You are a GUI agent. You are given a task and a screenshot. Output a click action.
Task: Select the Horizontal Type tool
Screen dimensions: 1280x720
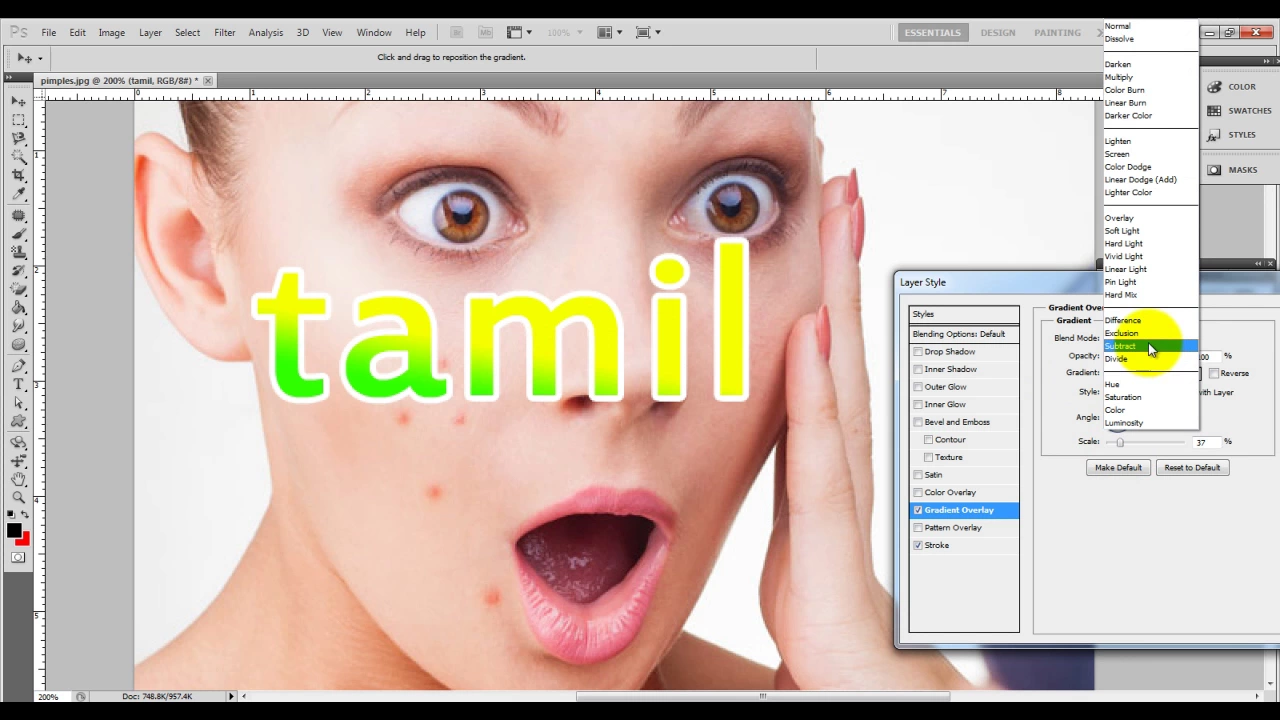coord(18,384)
